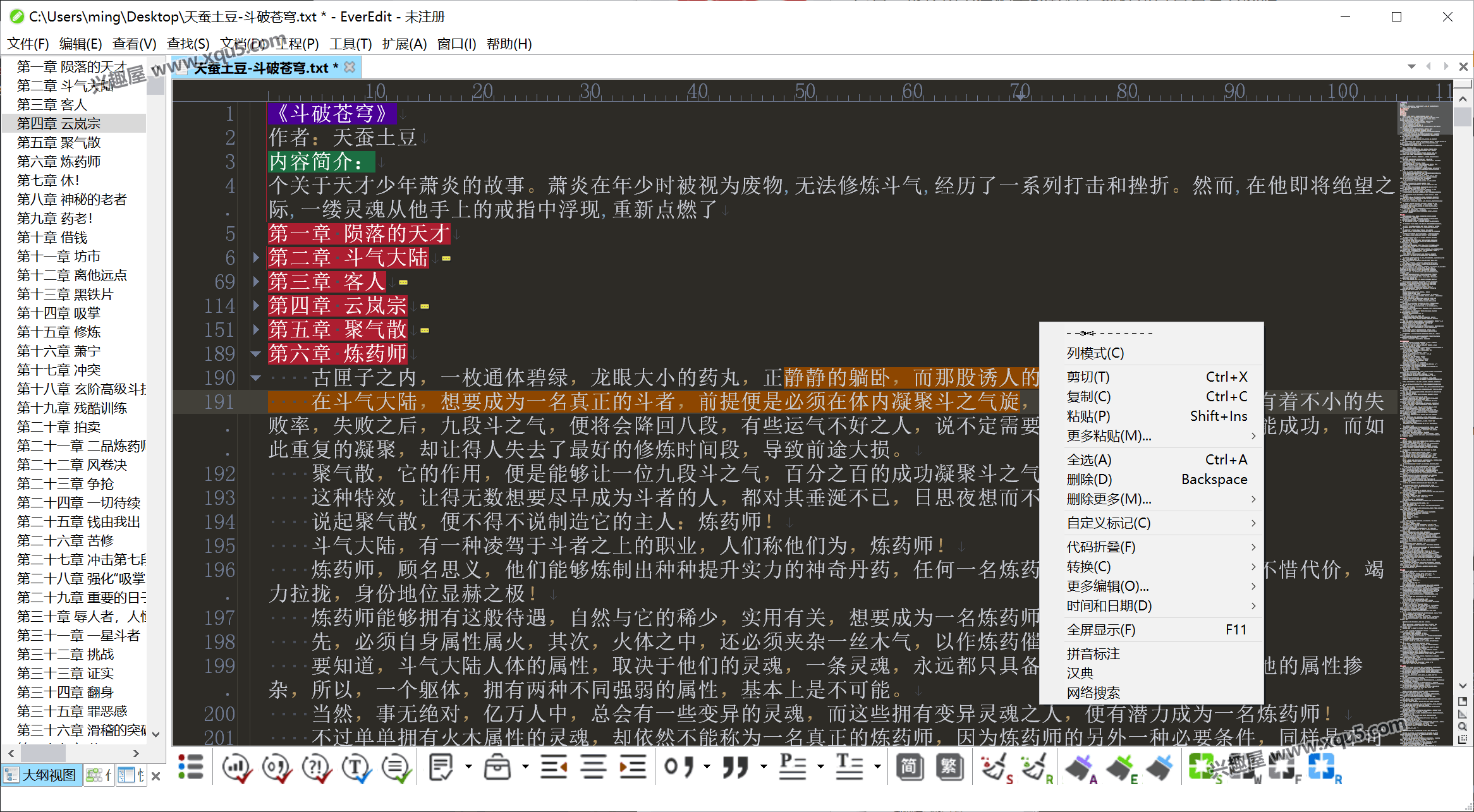Choose 网络搜索 in context menu
The width and height of the screenshot is (1474, 812).
[1151, 693]
